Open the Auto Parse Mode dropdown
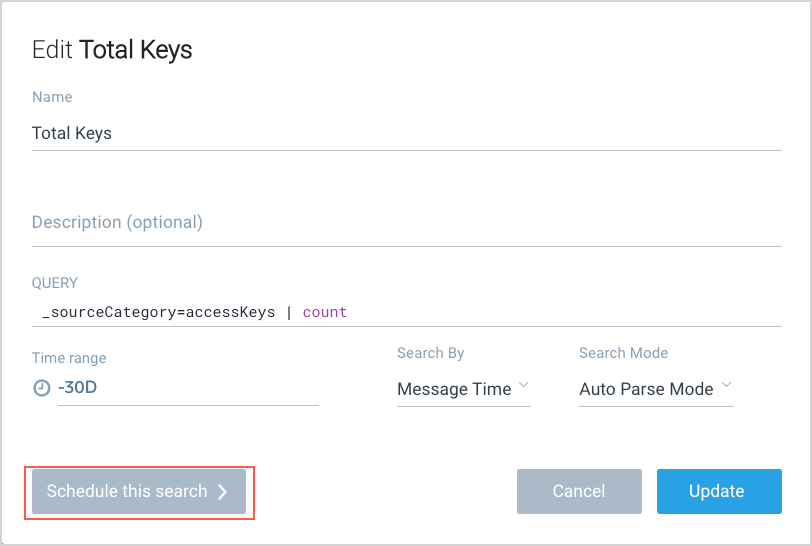Image resolution: width=812 pixels, height=546 pixels. pyautogui.click(x=646, y=389)
